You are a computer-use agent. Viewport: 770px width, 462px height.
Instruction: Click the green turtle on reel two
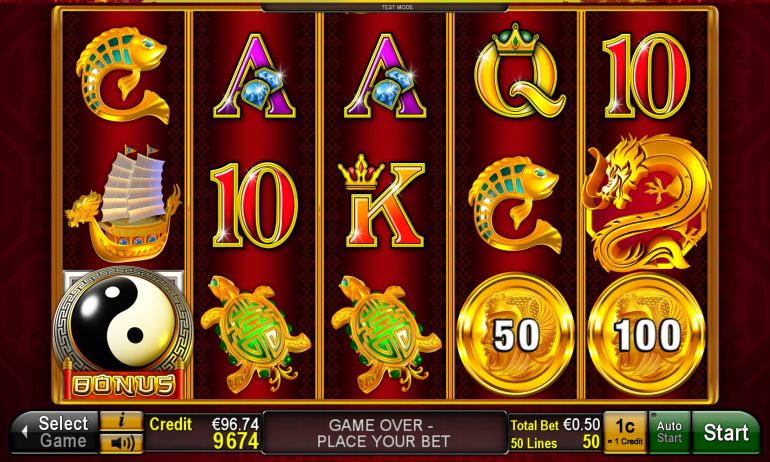point(255,334)
